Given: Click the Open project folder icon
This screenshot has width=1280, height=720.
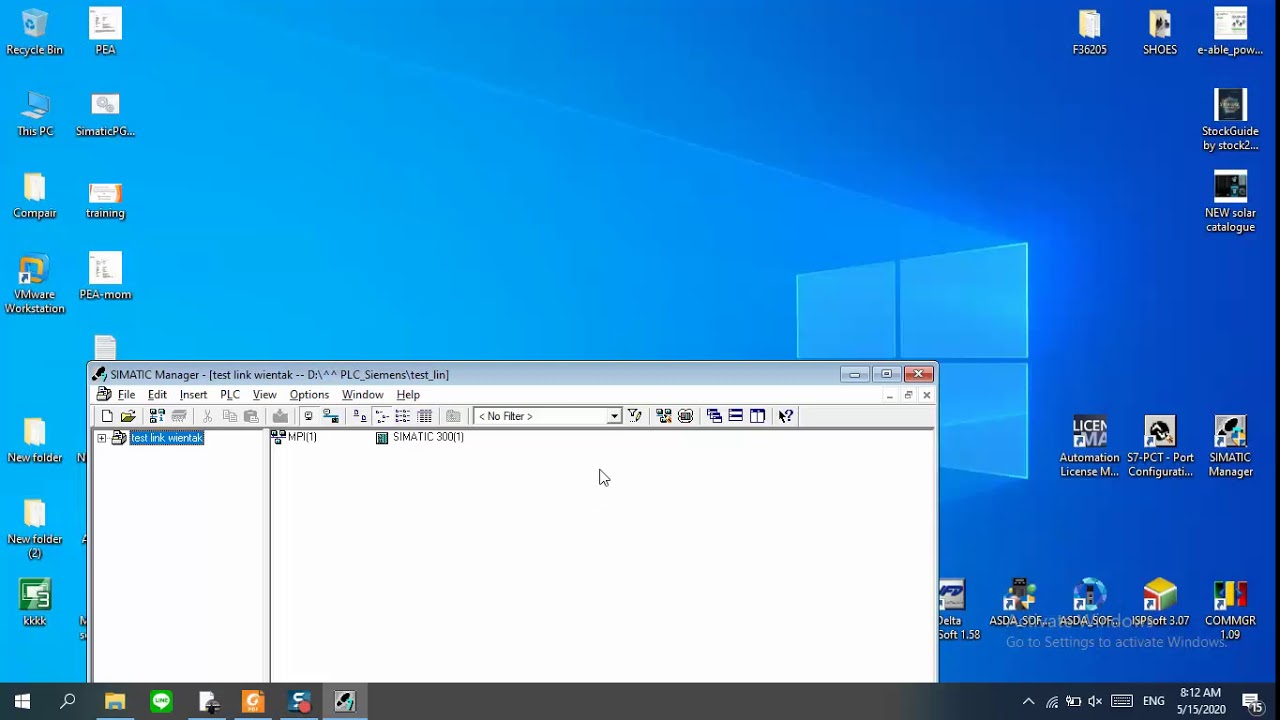Looking at the screenshot, I should [x=128, y=416].
